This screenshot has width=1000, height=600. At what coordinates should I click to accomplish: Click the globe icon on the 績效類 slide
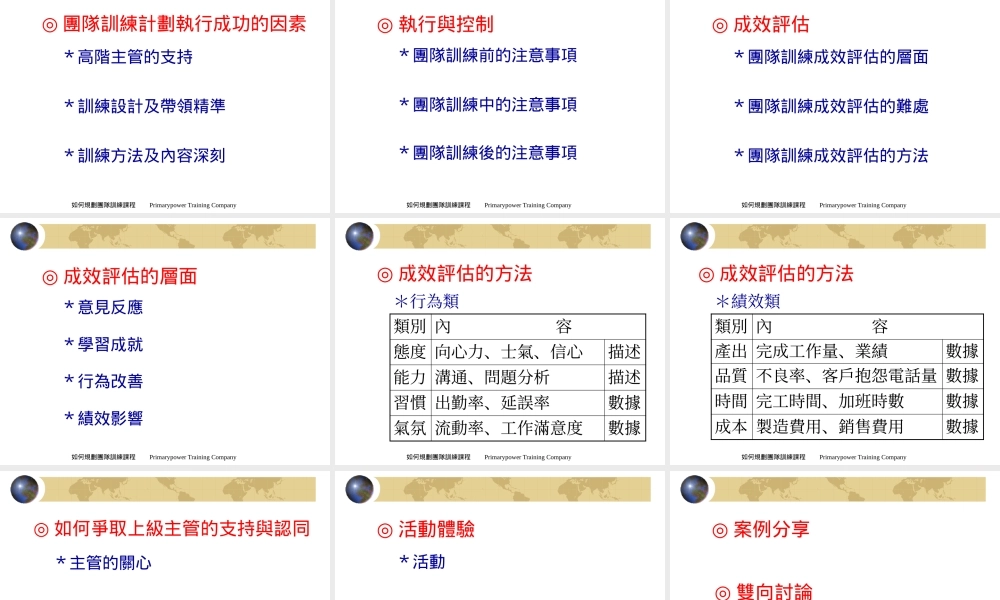695,236
